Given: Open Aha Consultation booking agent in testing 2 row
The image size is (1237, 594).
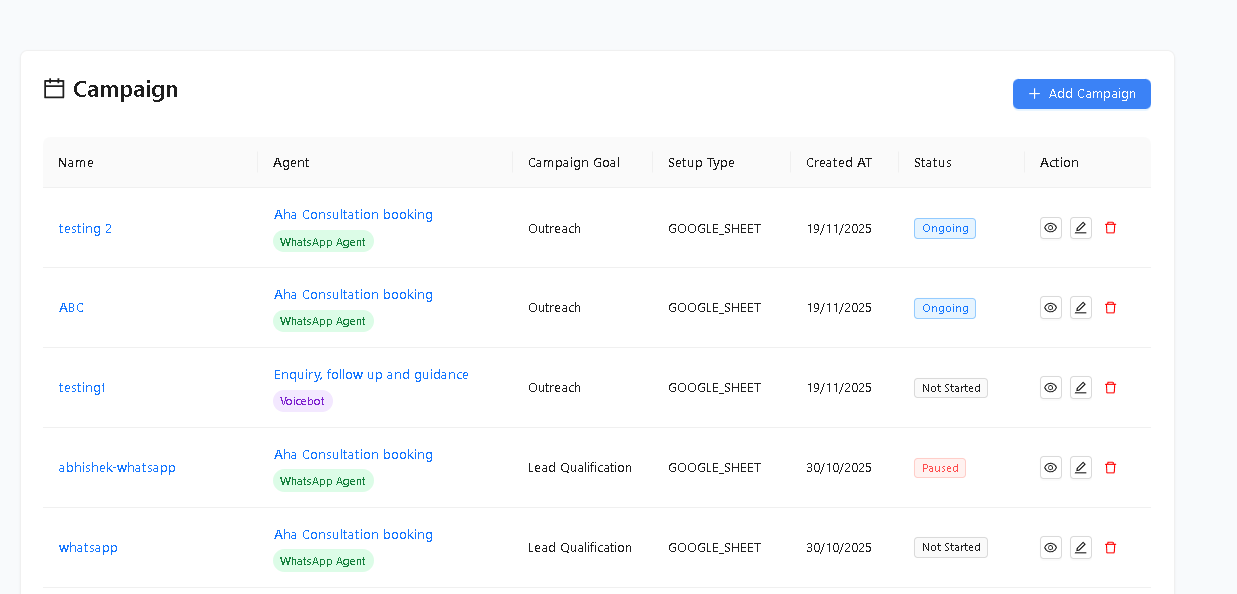Looking at the screenshot, I should (x=353, y=215).
